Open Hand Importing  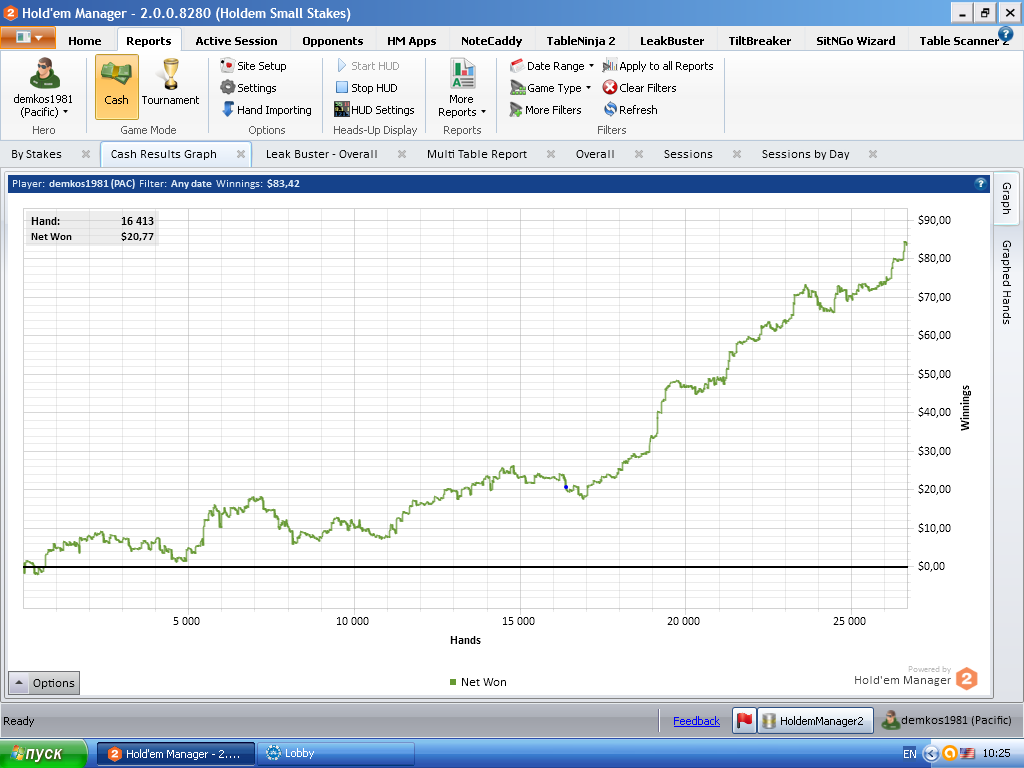(266, 110)
